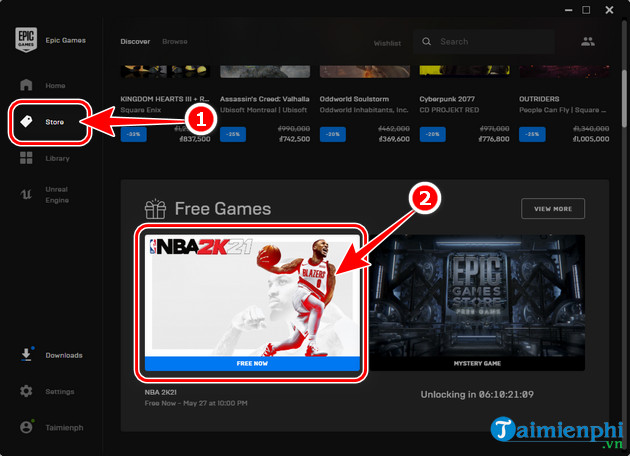Click the -33% discount badge for Kingdom Hearts
Screen dimensions: 630x456
(x=133, y=134)
